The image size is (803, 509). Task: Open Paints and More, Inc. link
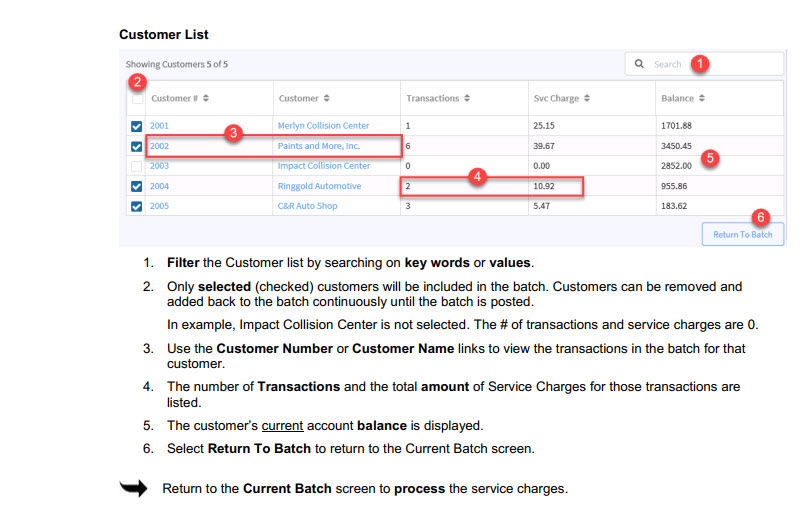[318, 146]
